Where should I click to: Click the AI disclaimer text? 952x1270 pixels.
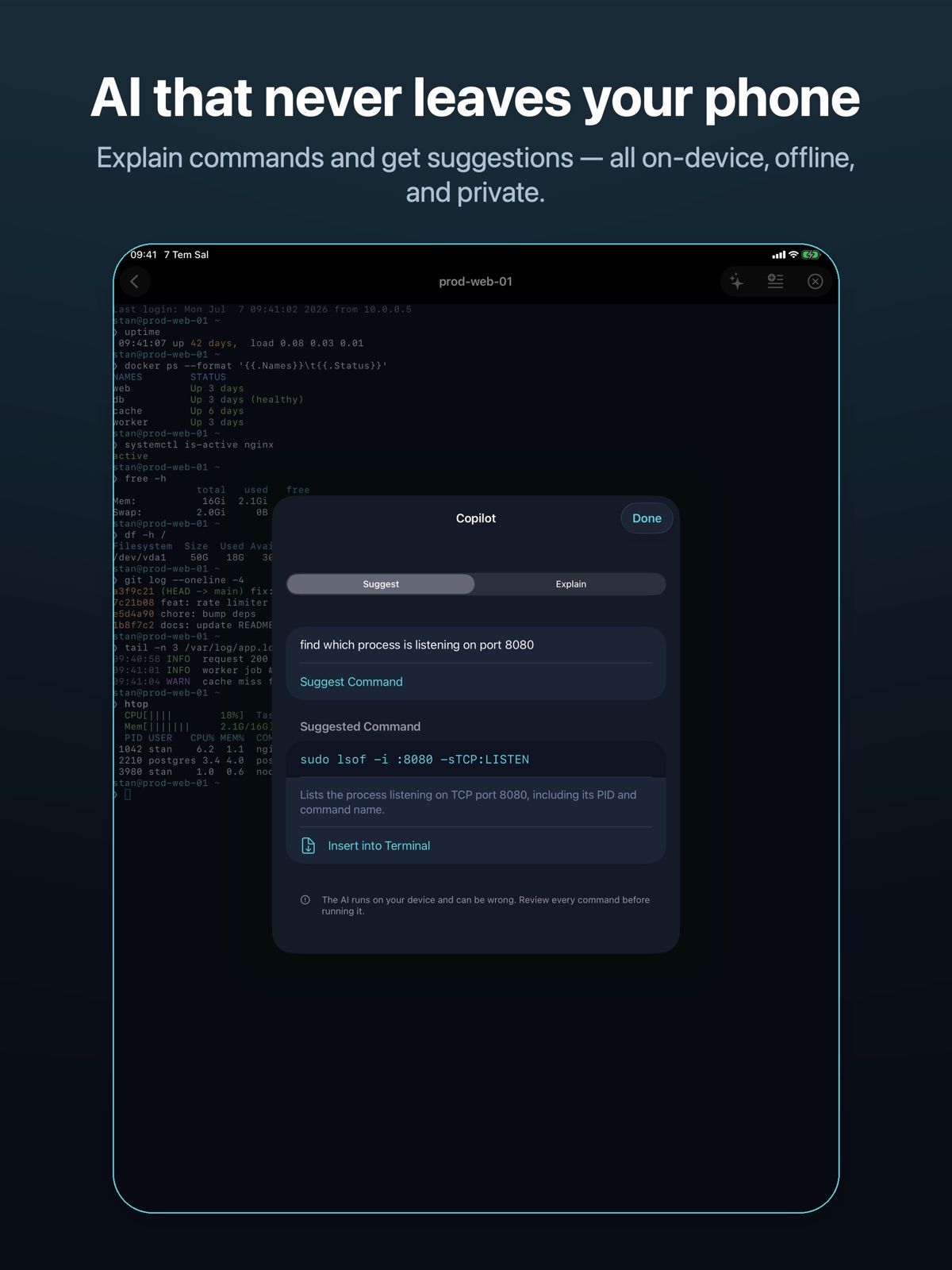click(x=486, y=905)
